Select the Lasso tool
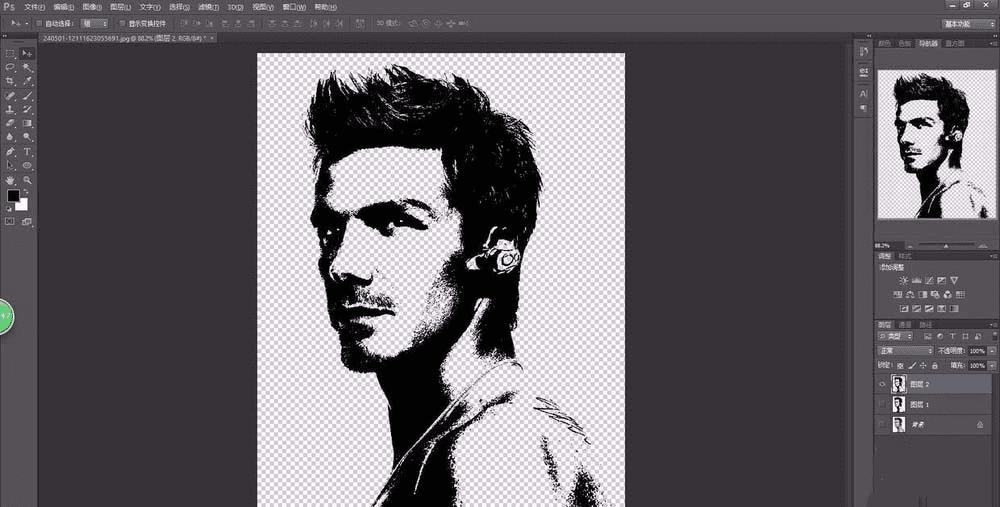Screen dimensions: 1000x507 pos(10,67)
